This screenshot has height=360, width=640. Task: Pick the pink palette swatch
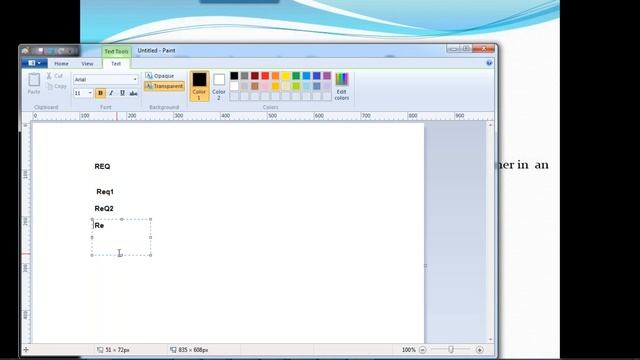(x=265, y=86)
